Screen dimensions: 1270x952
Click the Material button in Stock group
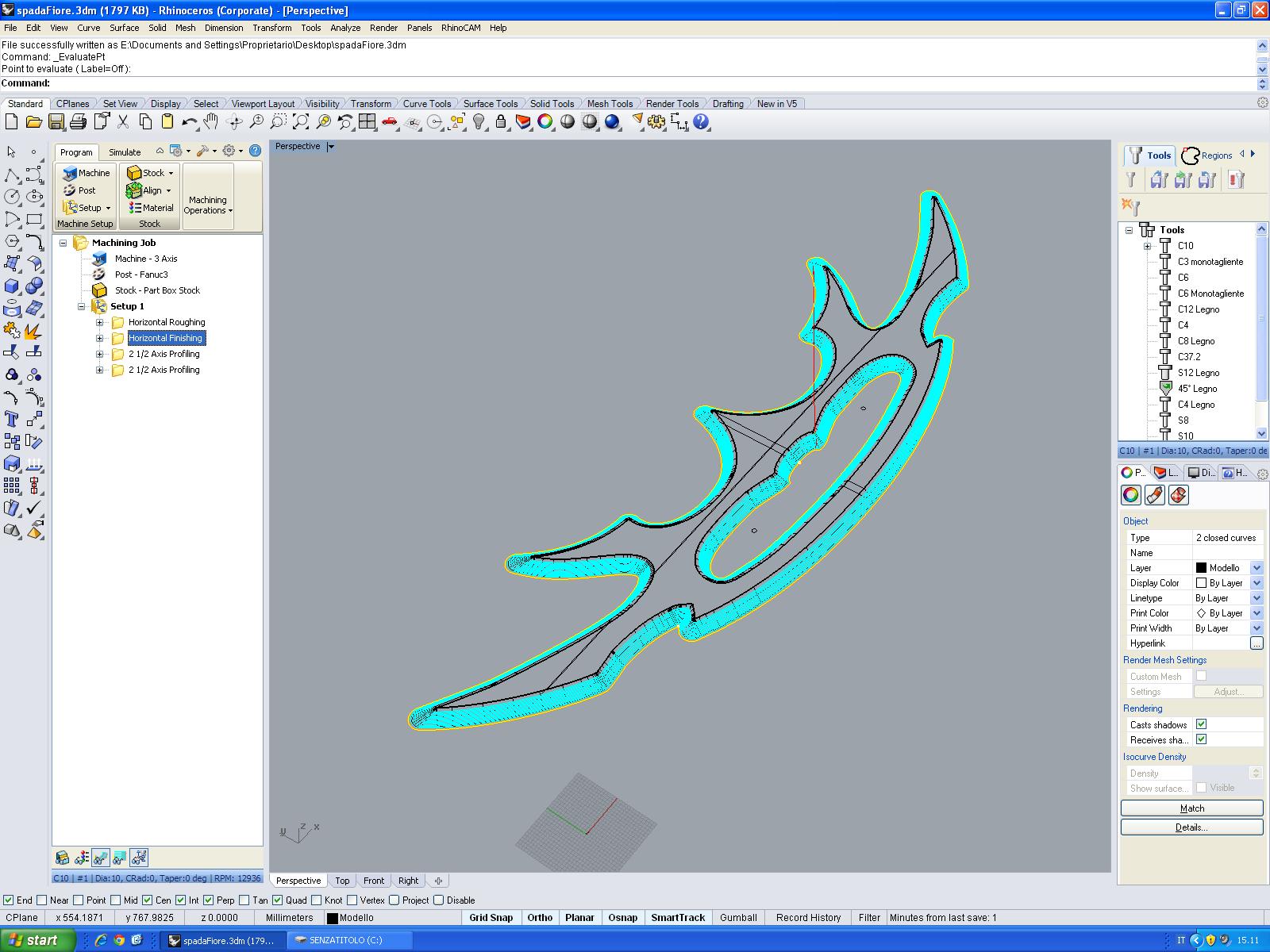click(x=151, y=208)
